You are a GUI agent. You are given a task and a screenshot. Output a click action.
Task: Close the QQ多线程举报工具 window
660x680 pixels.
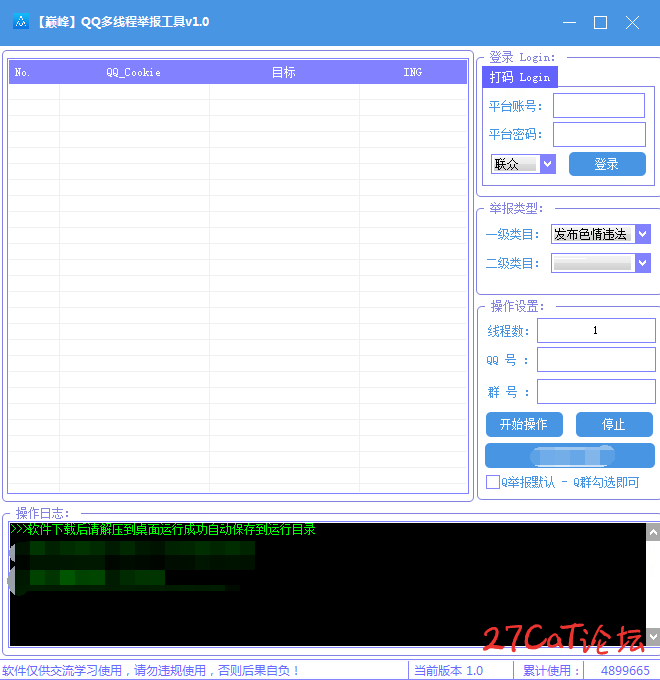pyautogui.click(x=632, y=22)
